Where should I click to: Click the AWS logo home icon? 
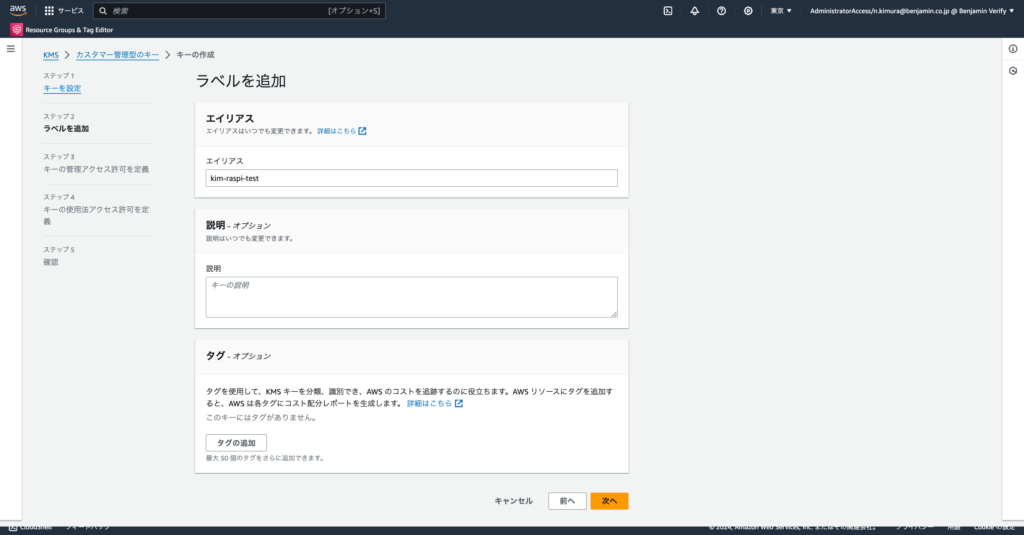18,10
